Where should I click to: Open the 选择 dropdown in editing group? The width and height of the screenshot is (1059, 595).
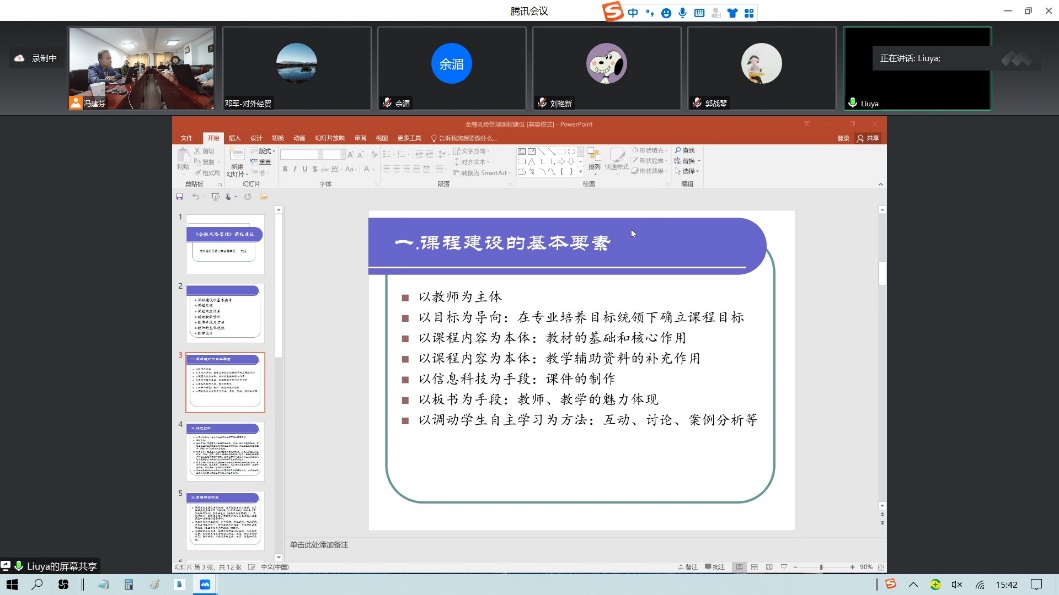[687, 171]
